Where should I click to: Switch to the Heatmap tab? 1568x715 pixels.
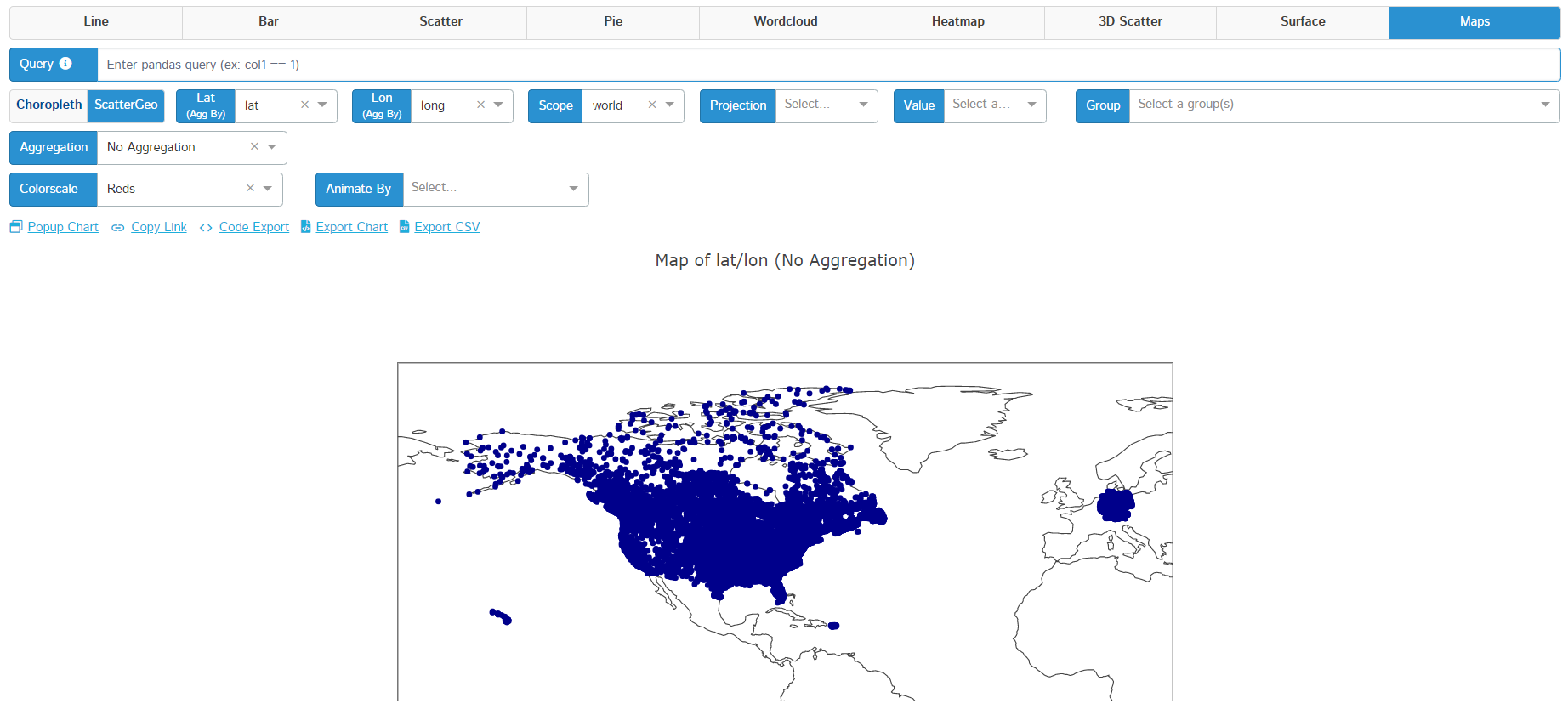tap(957, 22)
